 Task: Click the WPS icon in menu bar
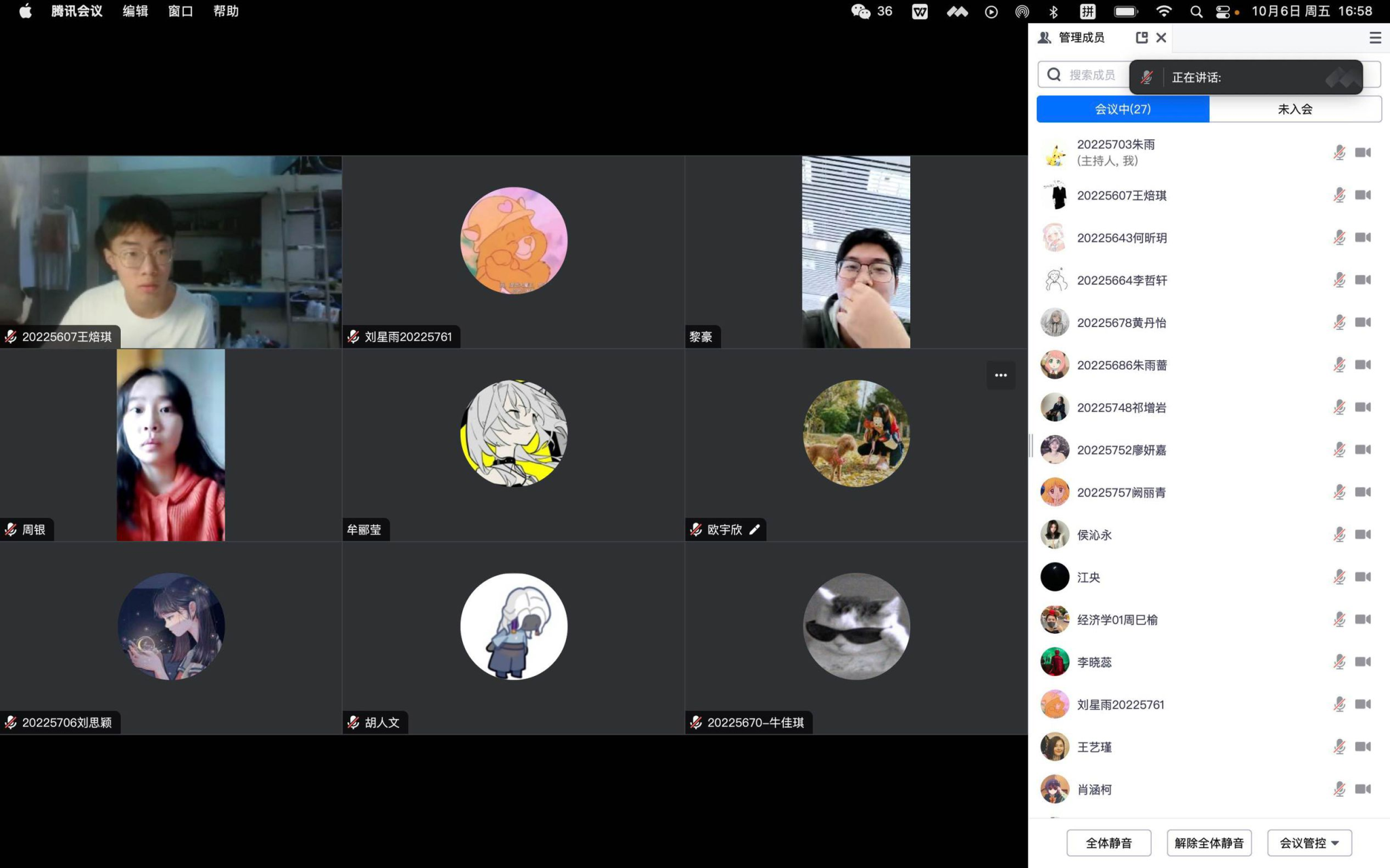click(x=920, y=12)
